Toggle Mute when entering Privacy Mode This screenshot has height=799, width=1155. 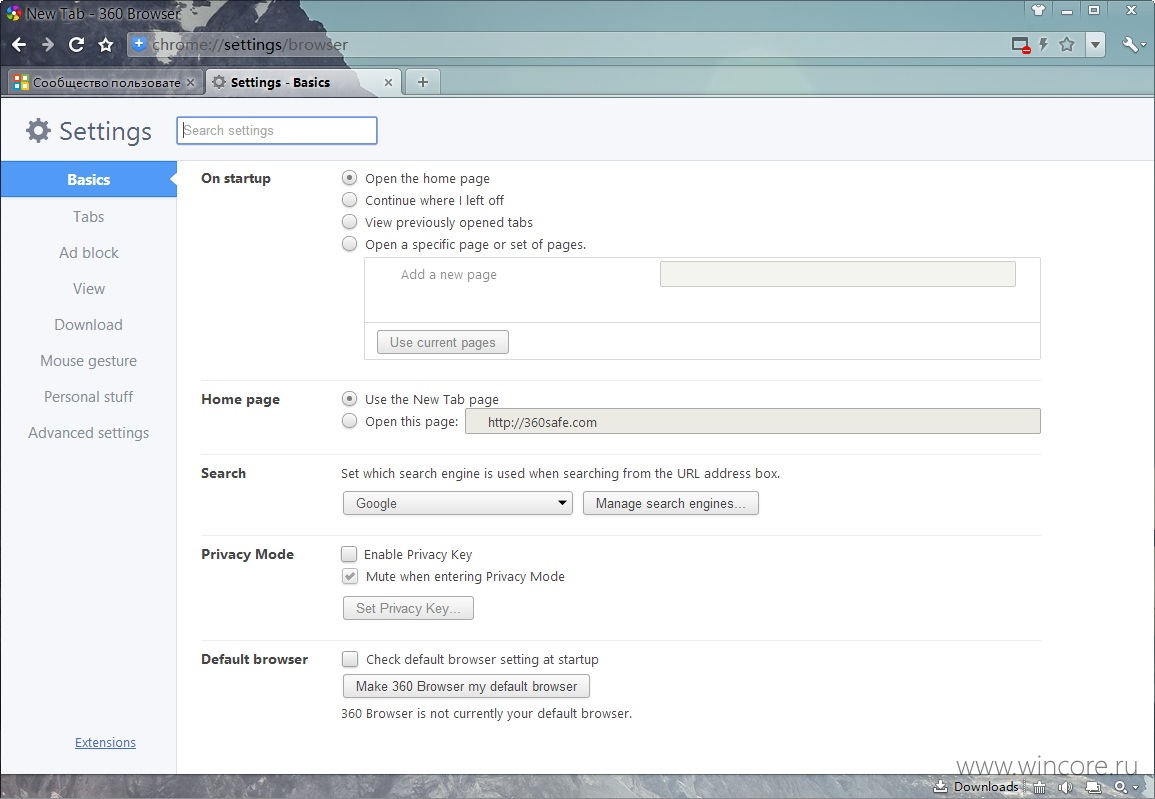coord(351,576)
